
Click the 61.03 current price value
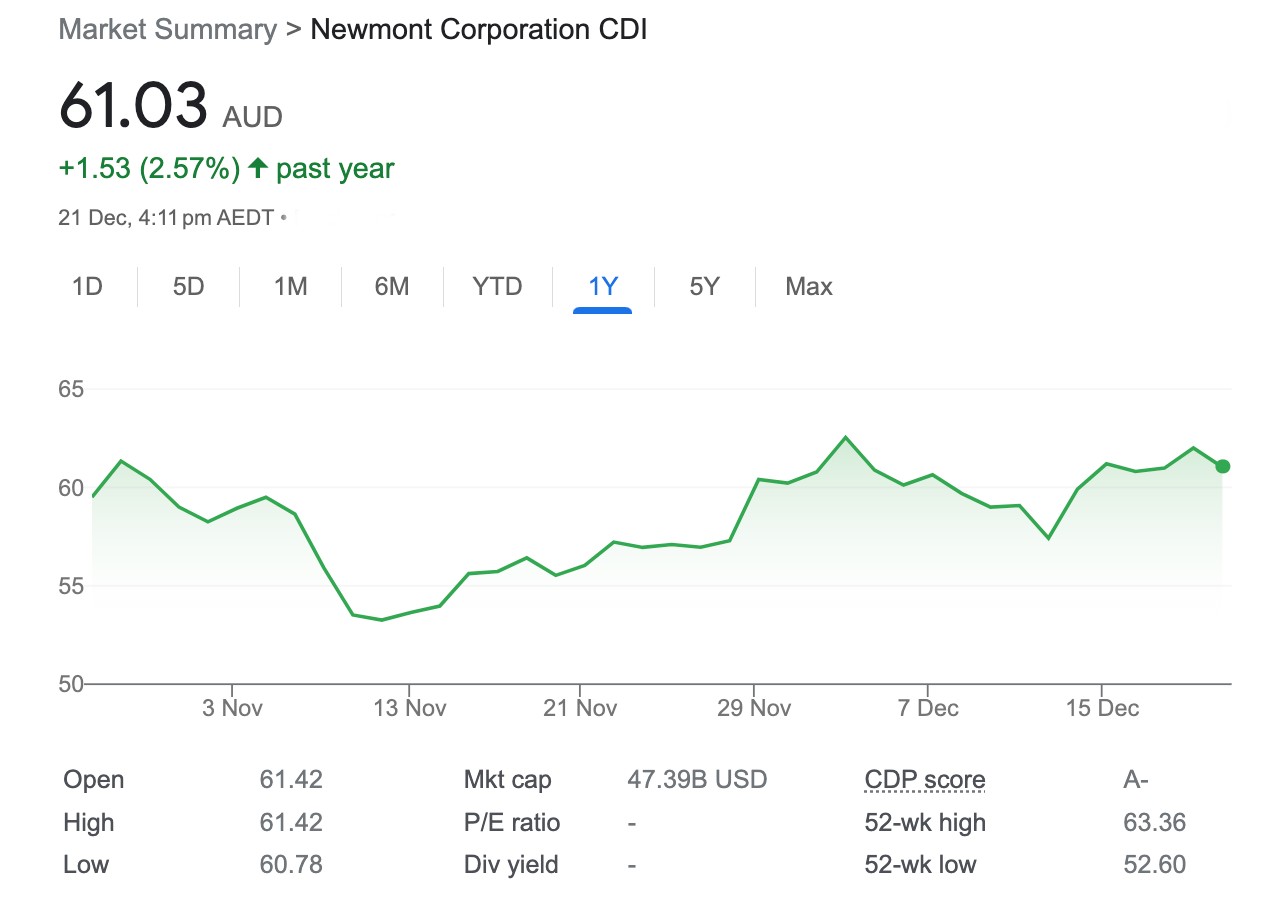pyautogui.click(x=133, y=104)
